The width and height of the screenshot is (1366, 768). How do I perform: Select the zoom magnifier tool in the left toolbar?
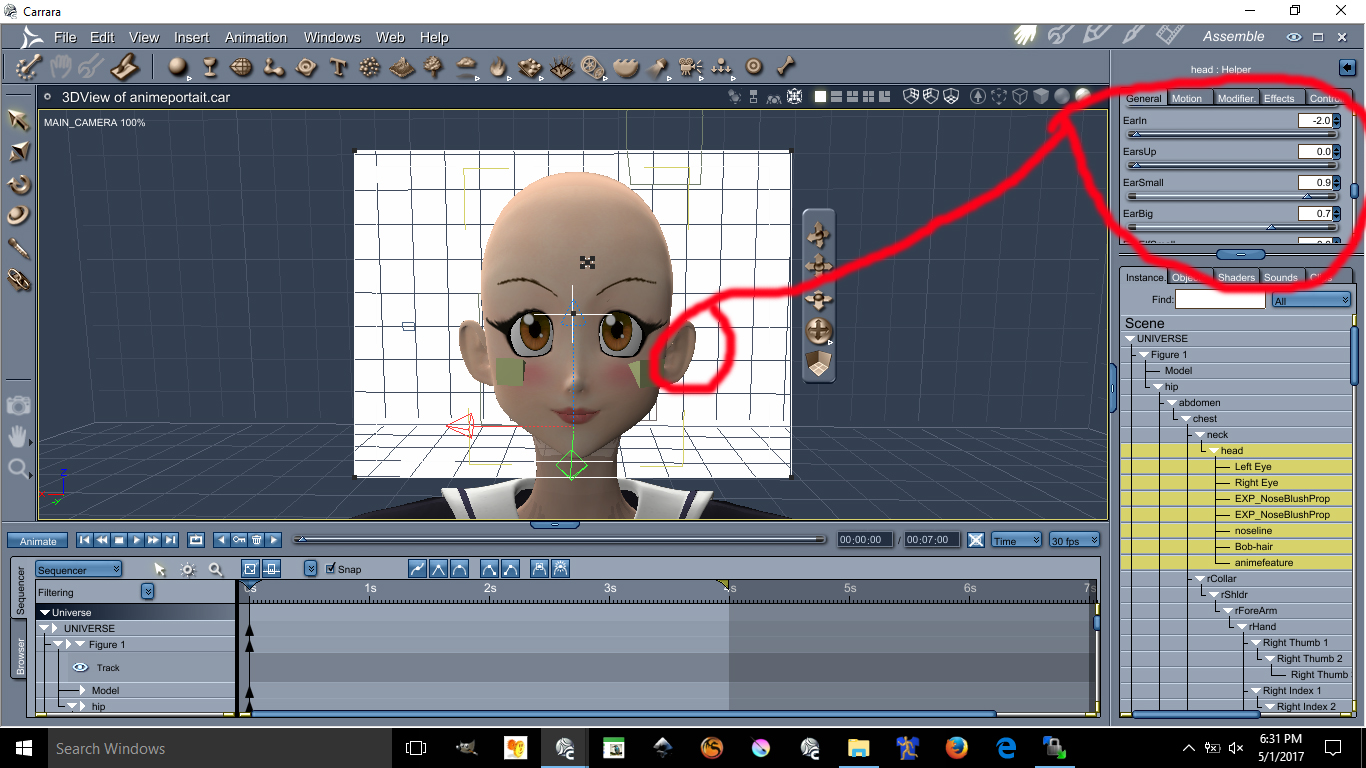[x=18, y=468]
